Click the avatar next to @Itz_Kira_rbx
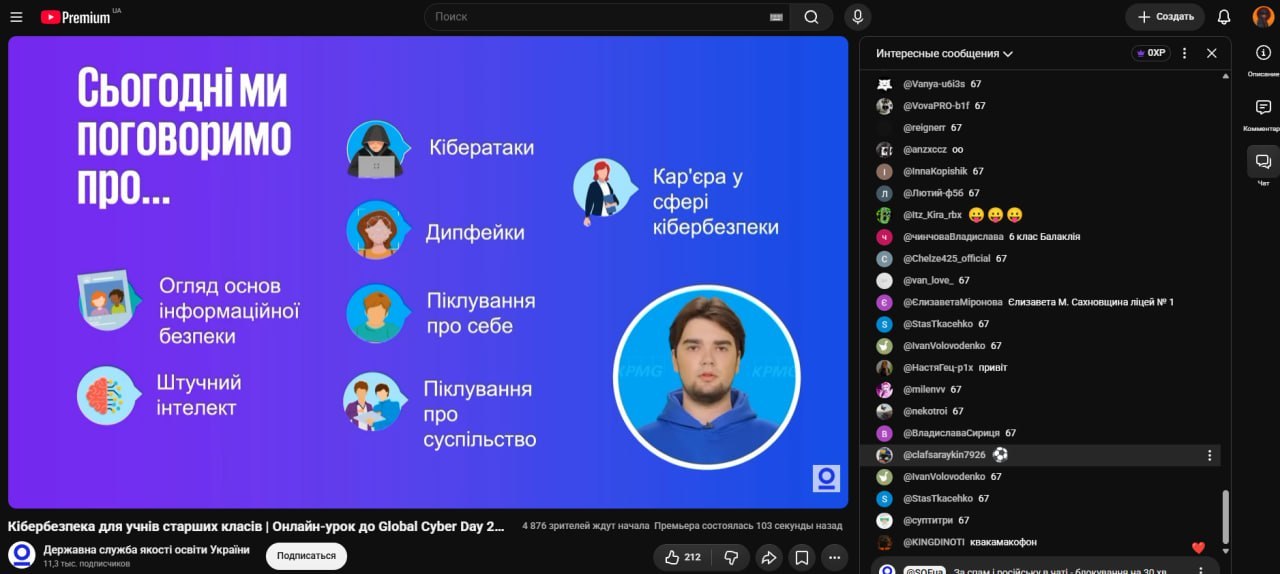The width and height of the screenshot is (1280, 574). (884, 215)
